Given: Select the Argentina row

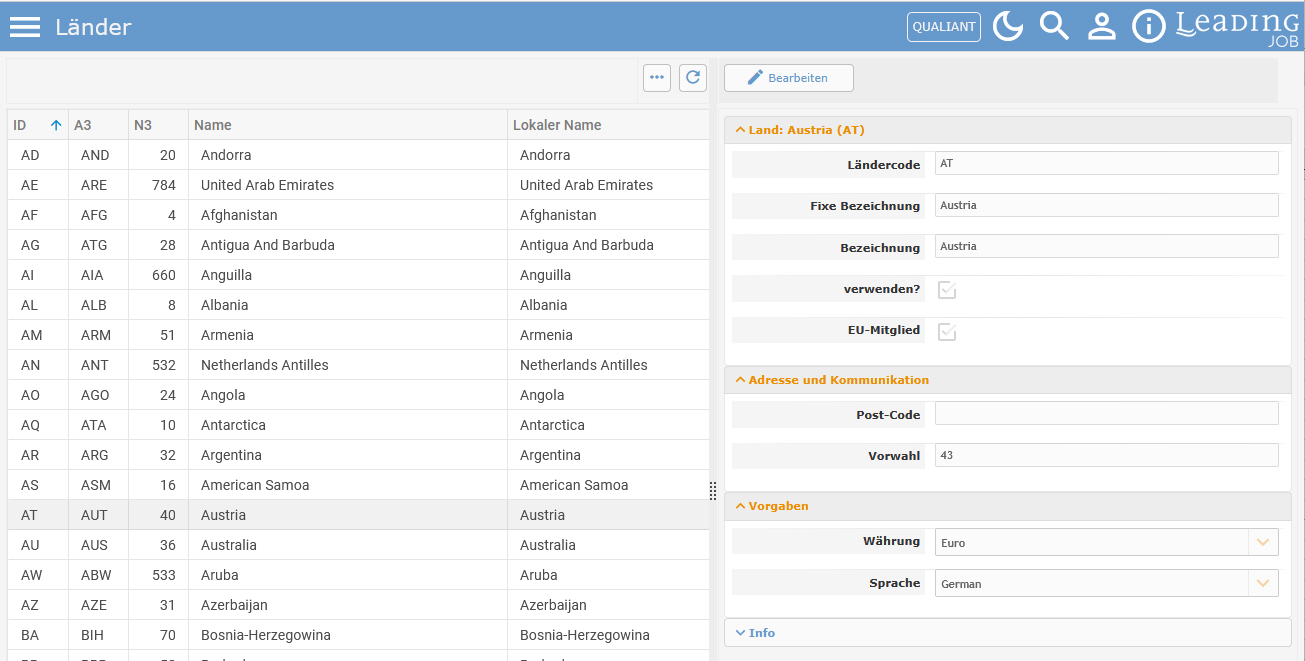Looking at the screenshot, I should (358, 455).
